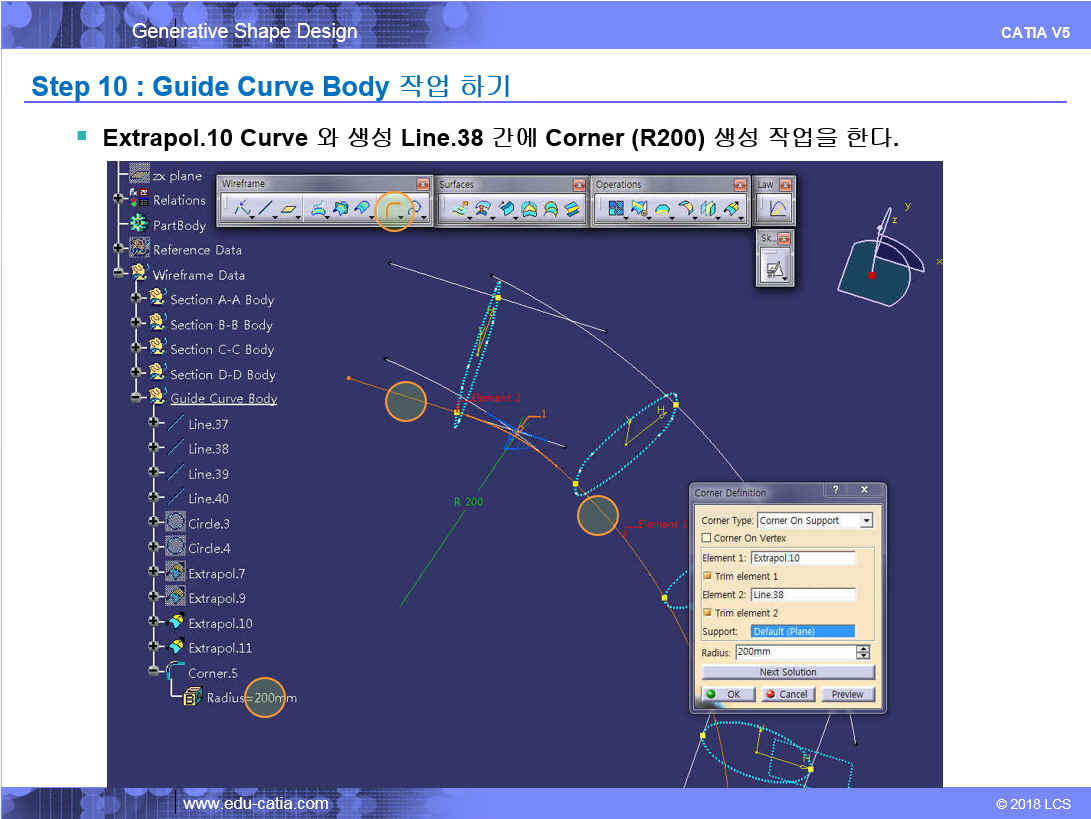This screenshot has width=1091, height=819.
Task: Select the Corner tool in Wireframe toolbar
Action: 390,209
